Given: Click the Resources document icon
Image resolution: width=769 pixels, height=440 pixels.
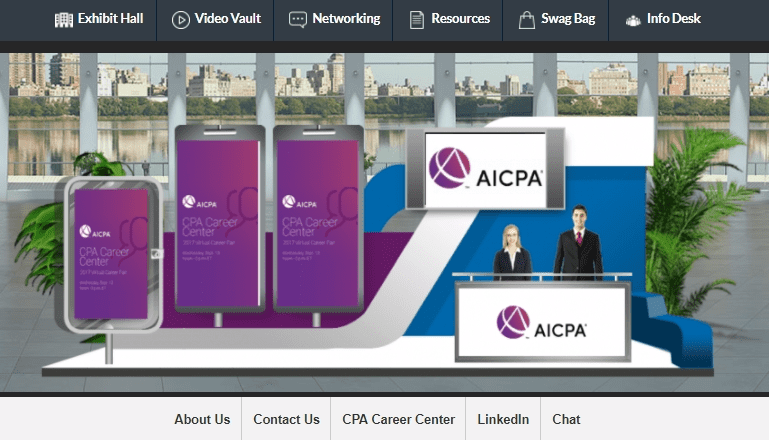Looking at the screenshot, I should point(416,20).
